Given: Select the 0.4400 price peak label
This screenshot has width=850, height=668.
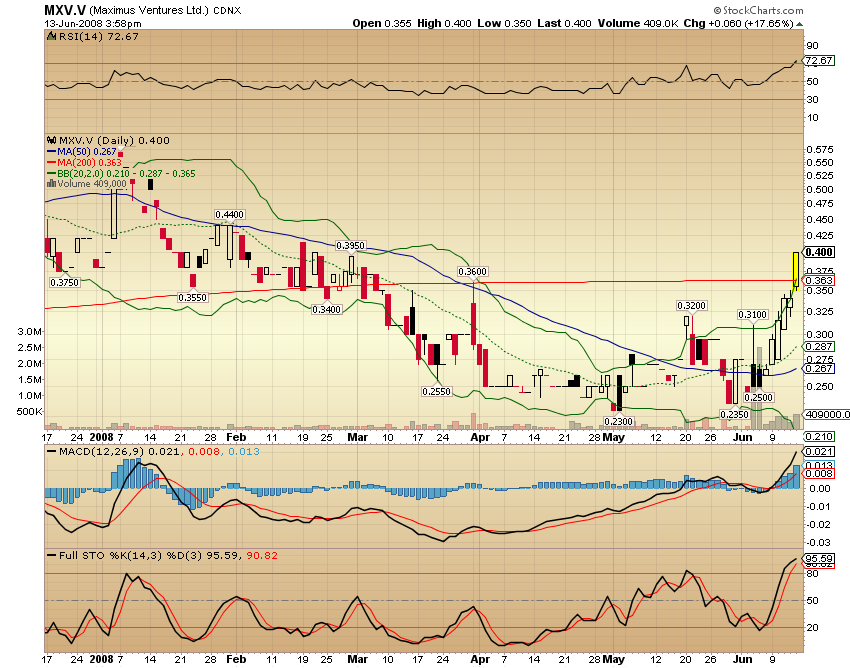Looking at the screenshot, I should pos(230,215).
